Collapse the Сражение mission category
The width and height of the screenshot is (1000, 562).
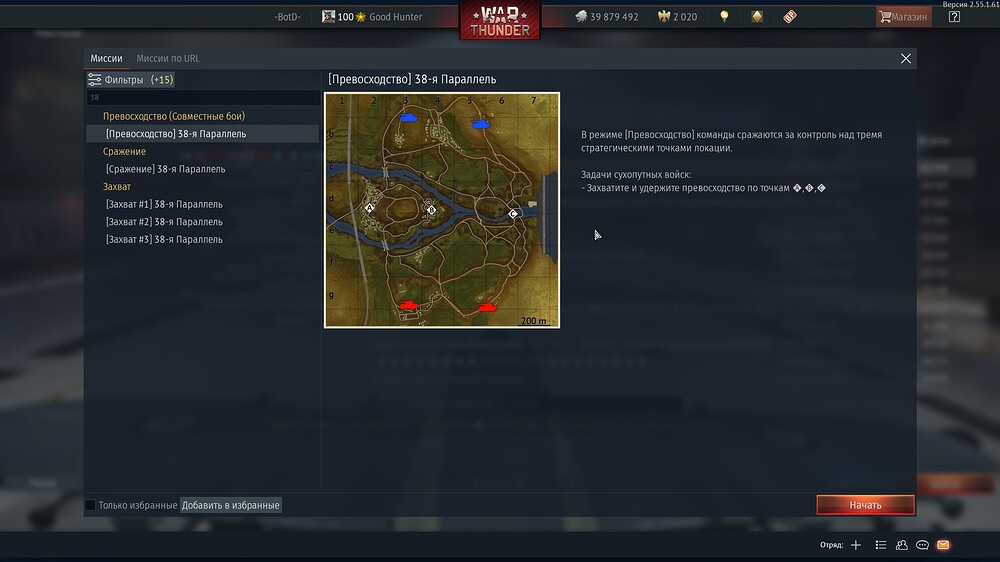(x=124, y=151)
